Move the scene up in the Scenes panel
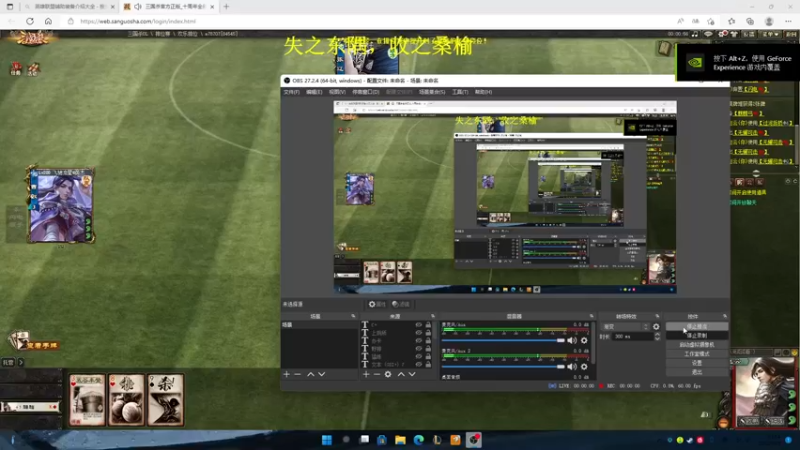Viewport: 800px width, 450px height. click(310, 374)
